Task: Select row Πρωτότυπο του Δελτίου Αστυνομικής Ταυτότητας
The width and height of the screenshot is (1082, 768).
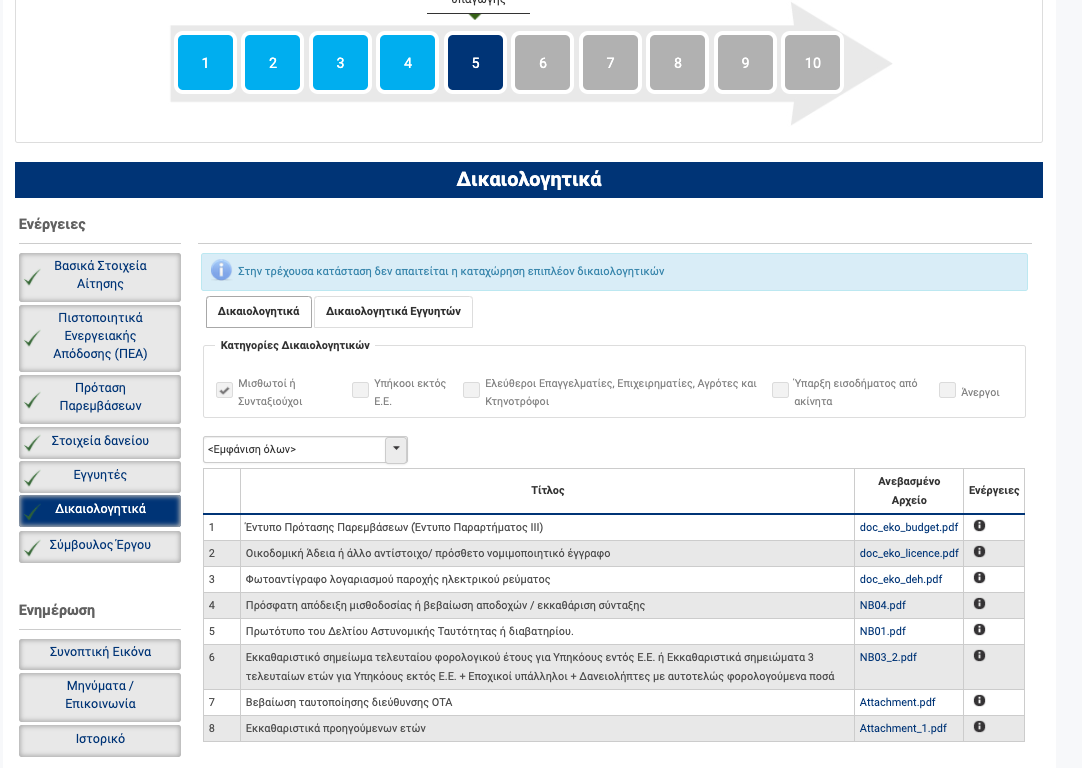Action: tap(409, 631)
